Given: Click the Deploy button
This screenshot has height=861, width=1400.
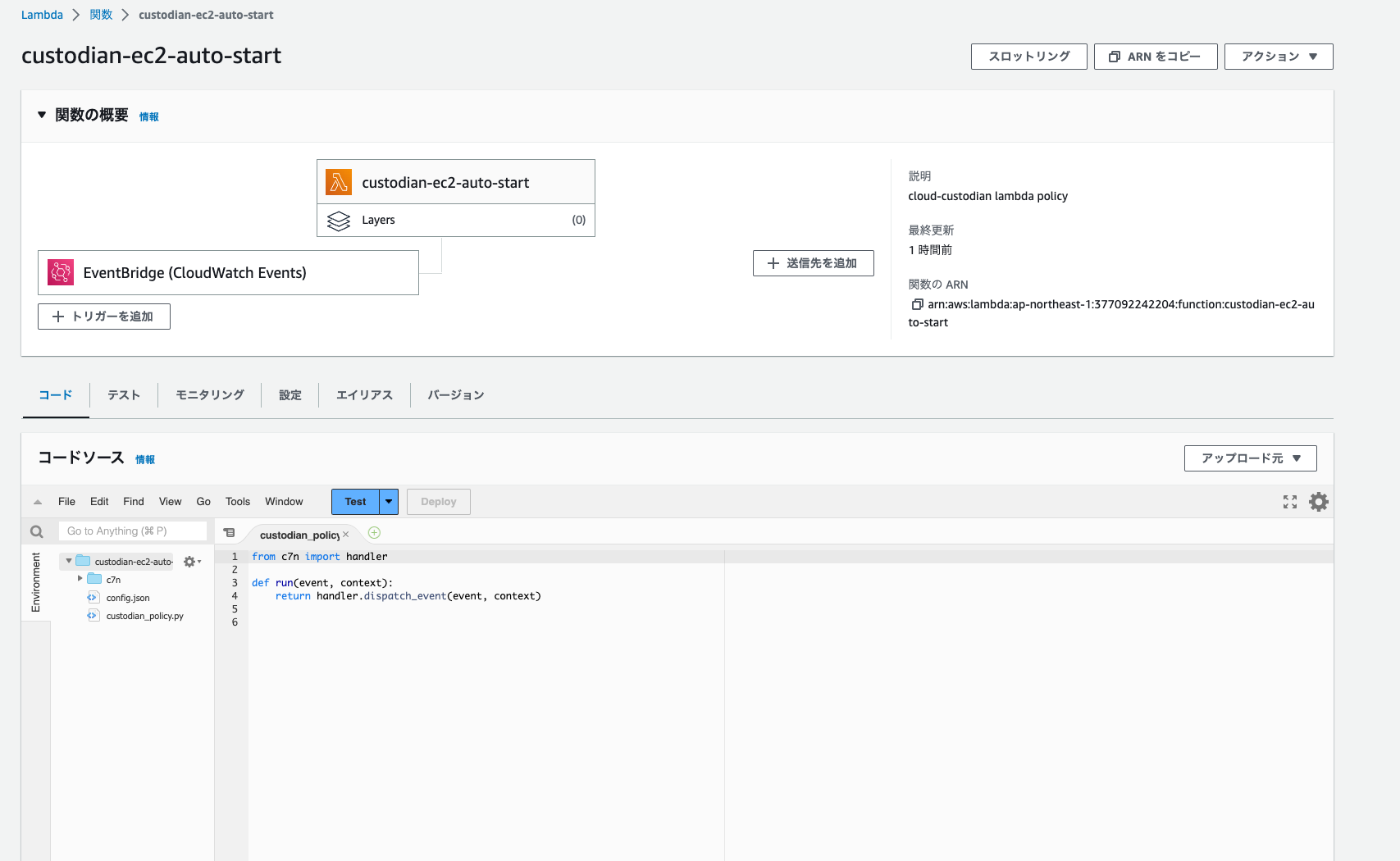Looking at the screenshot, I should pyautogui.click(x=439, y=502).
